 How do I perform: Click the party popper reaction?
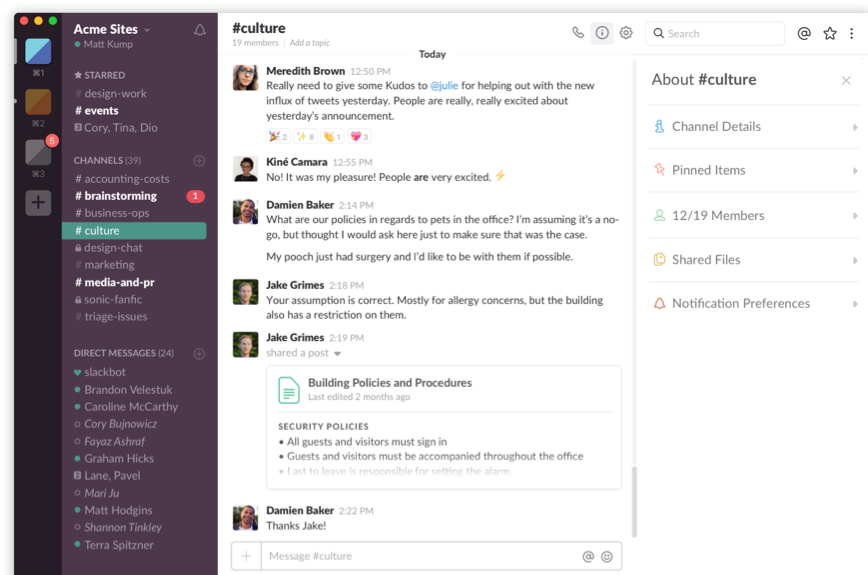pos(278,136)
